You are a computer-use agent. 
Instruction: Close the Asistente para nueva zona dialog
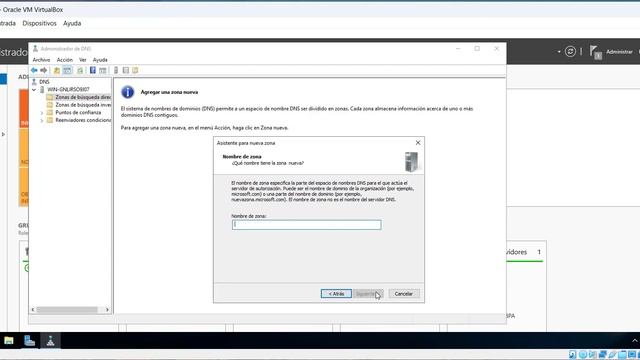418,142
